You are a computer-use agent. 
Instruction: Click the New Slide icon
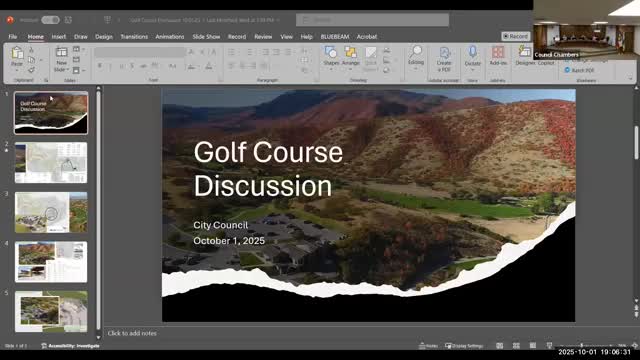coord(61,52)
